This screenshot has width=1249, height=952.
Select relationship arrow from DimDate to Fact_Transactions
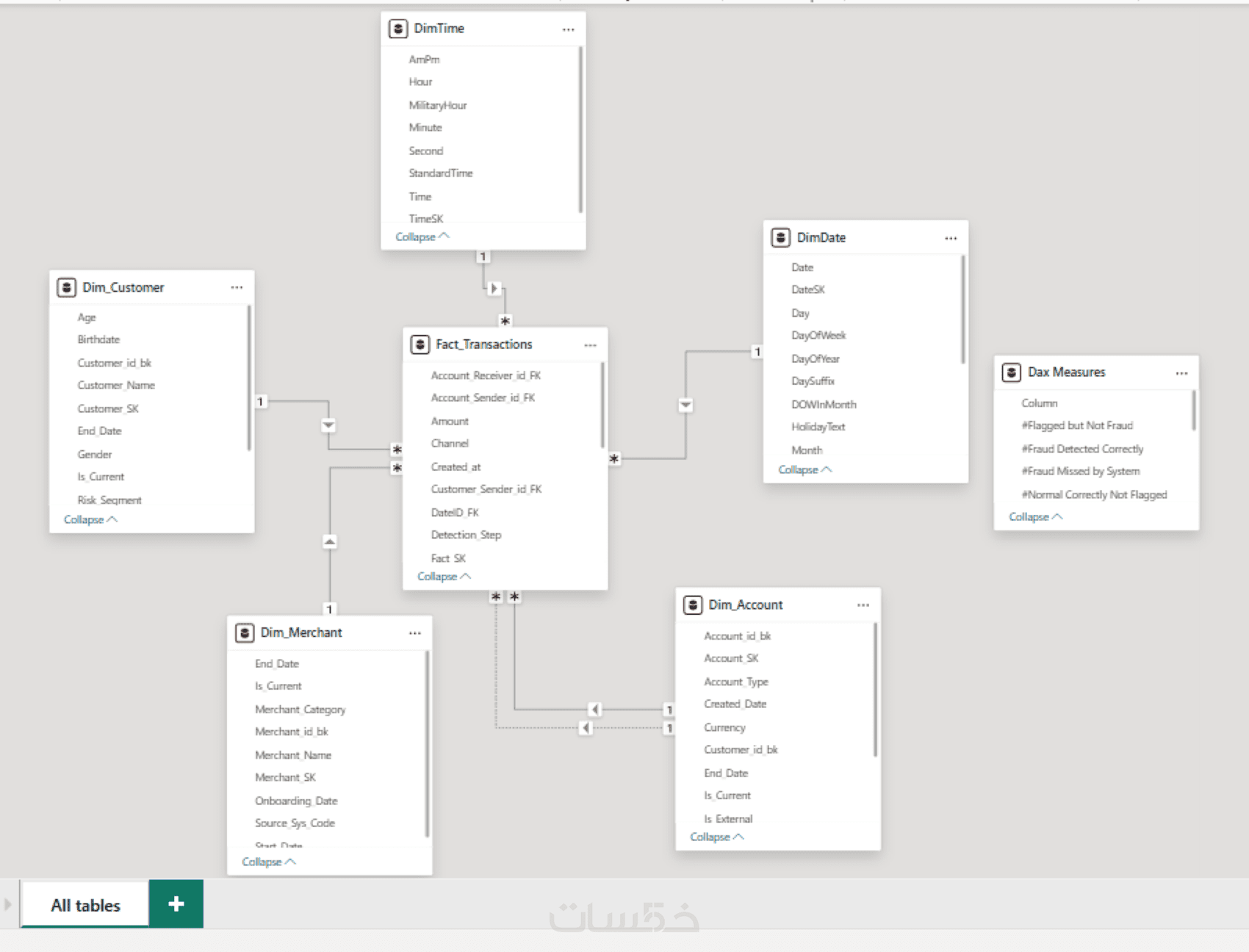point(685,405)
